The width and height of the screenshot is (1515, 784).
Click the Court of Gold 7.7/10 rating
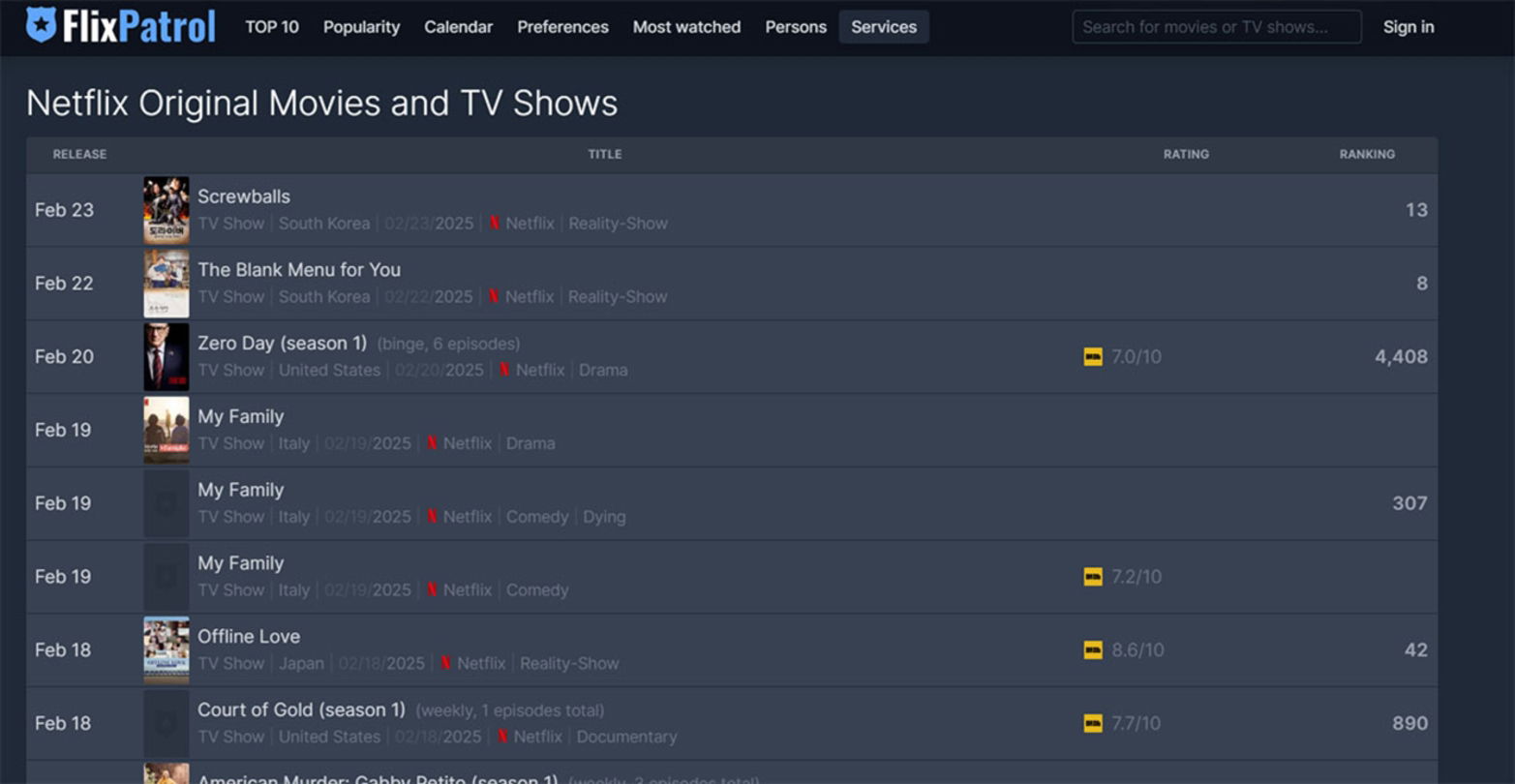click(x=1136, y=723)
